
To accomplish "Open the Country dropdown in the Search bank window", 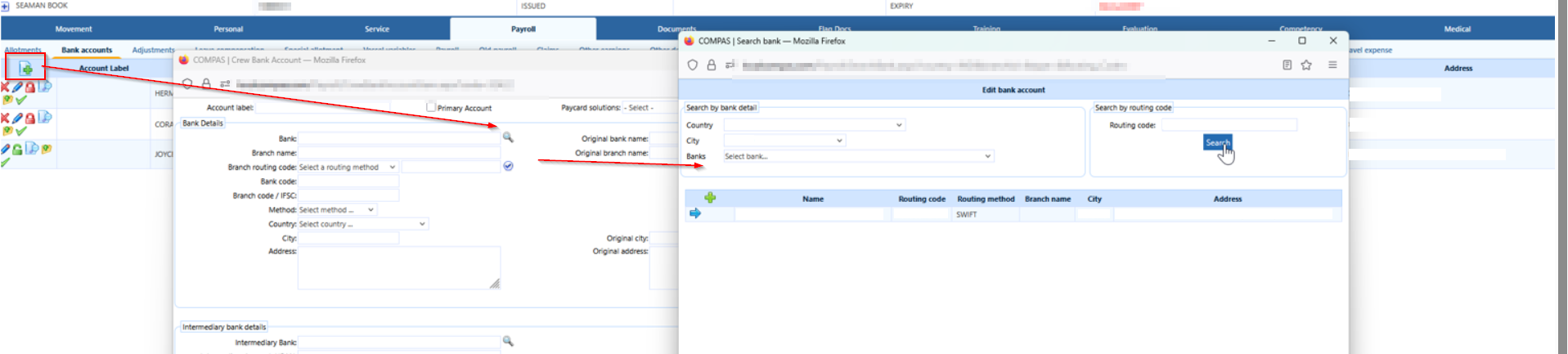I will point(814,125).
